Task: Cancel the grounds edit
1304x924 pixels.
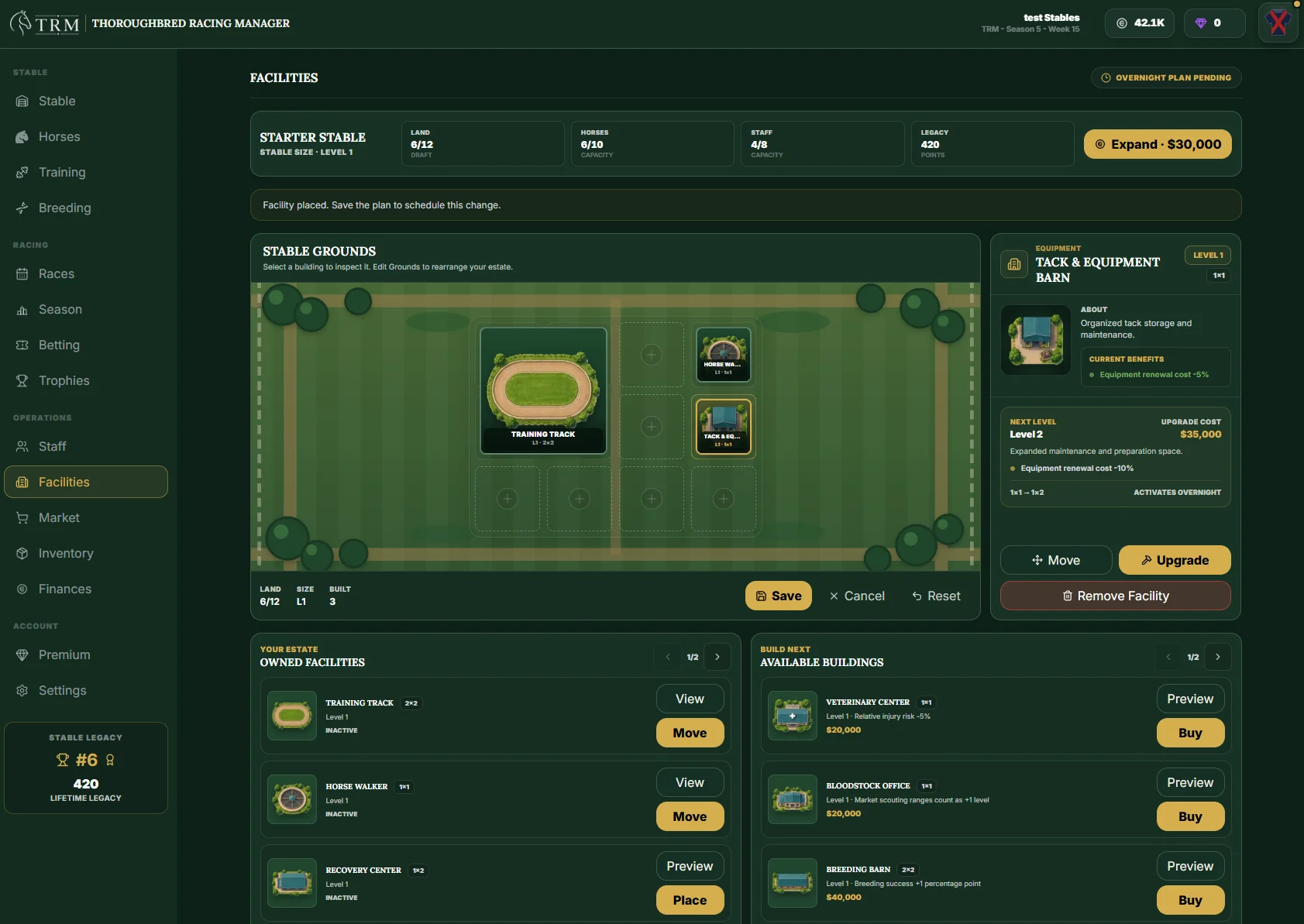Action: tap(857, 596)
